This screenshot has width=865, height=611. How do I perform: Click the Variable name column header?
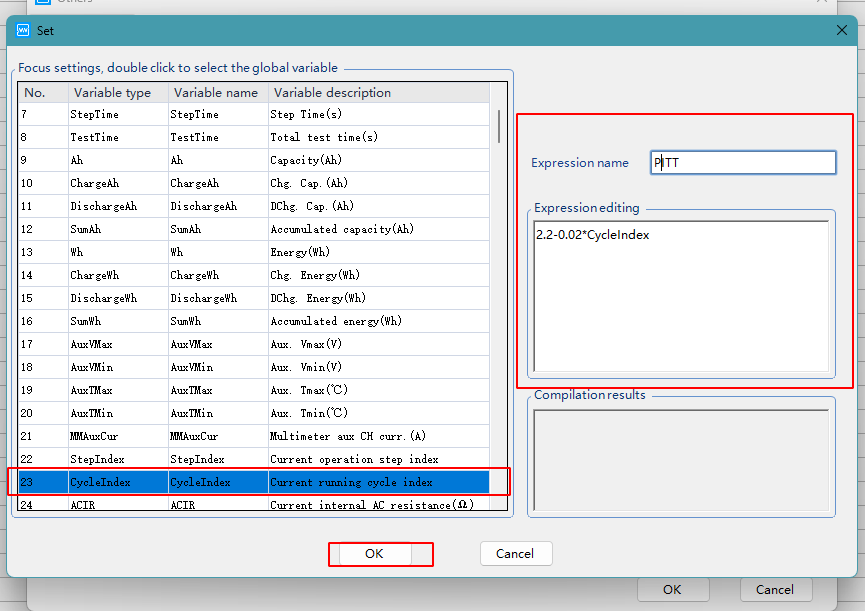point(216,92)
